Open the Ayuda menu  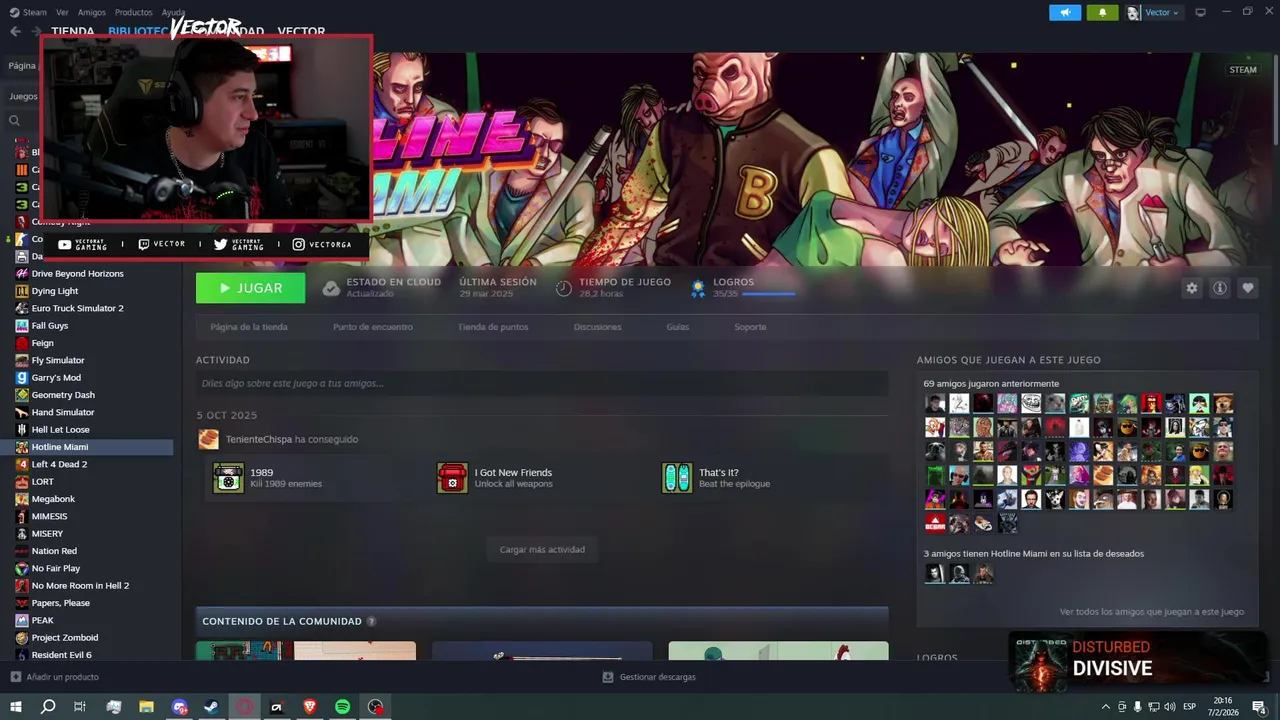pos(173,13)
